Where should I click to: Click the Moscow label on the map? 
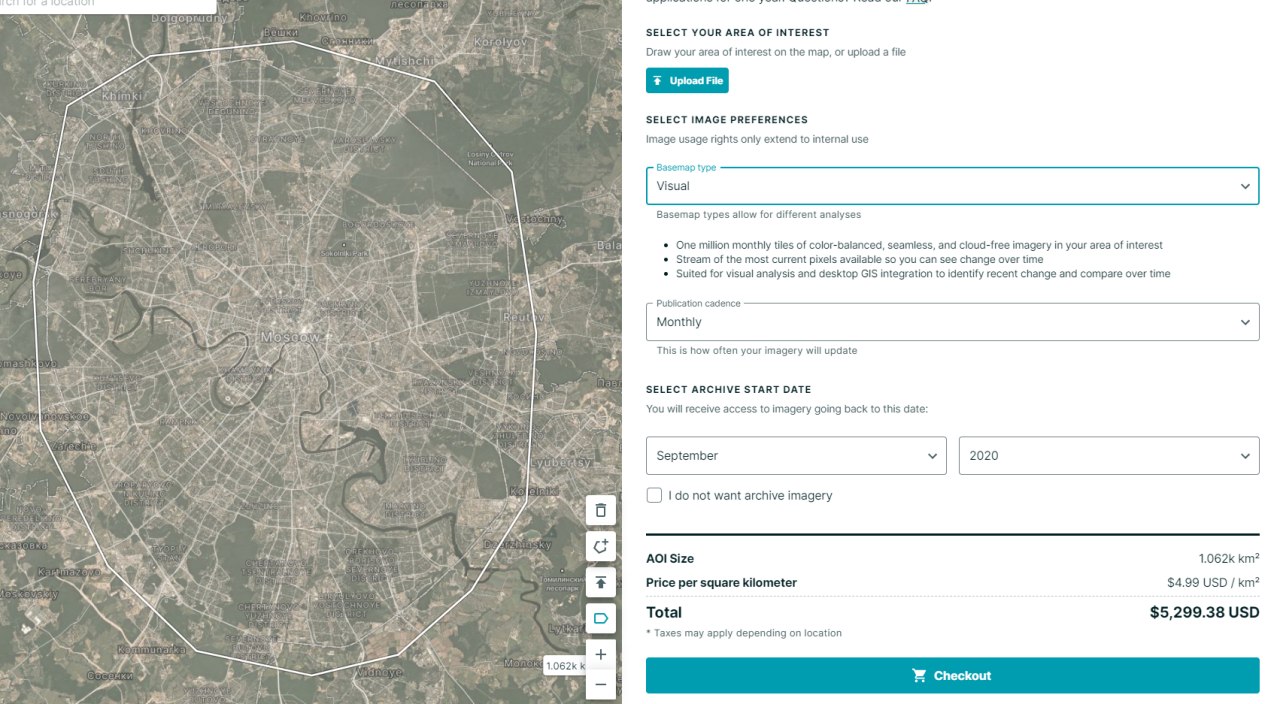pos(290,337)
